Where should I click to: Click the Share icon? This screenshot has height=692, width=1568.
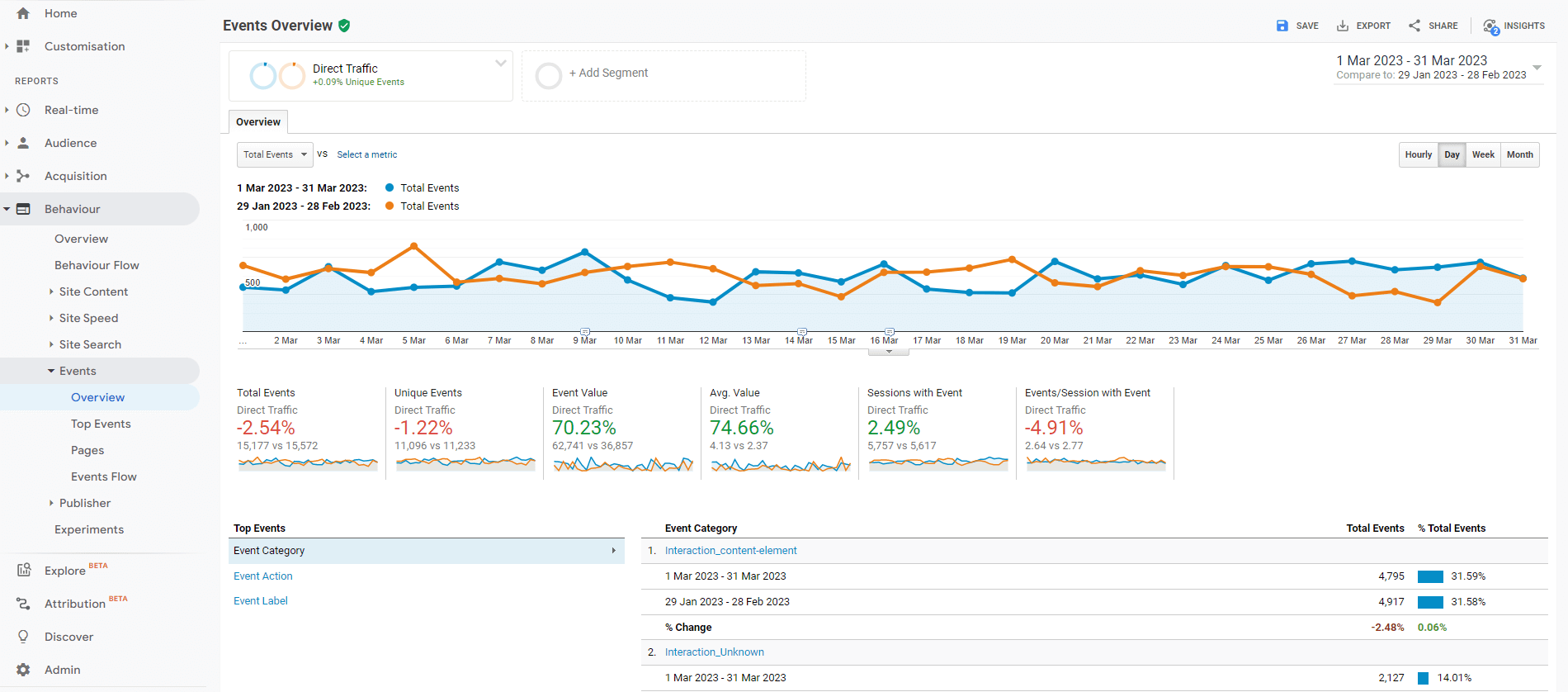click(1415, 26)
